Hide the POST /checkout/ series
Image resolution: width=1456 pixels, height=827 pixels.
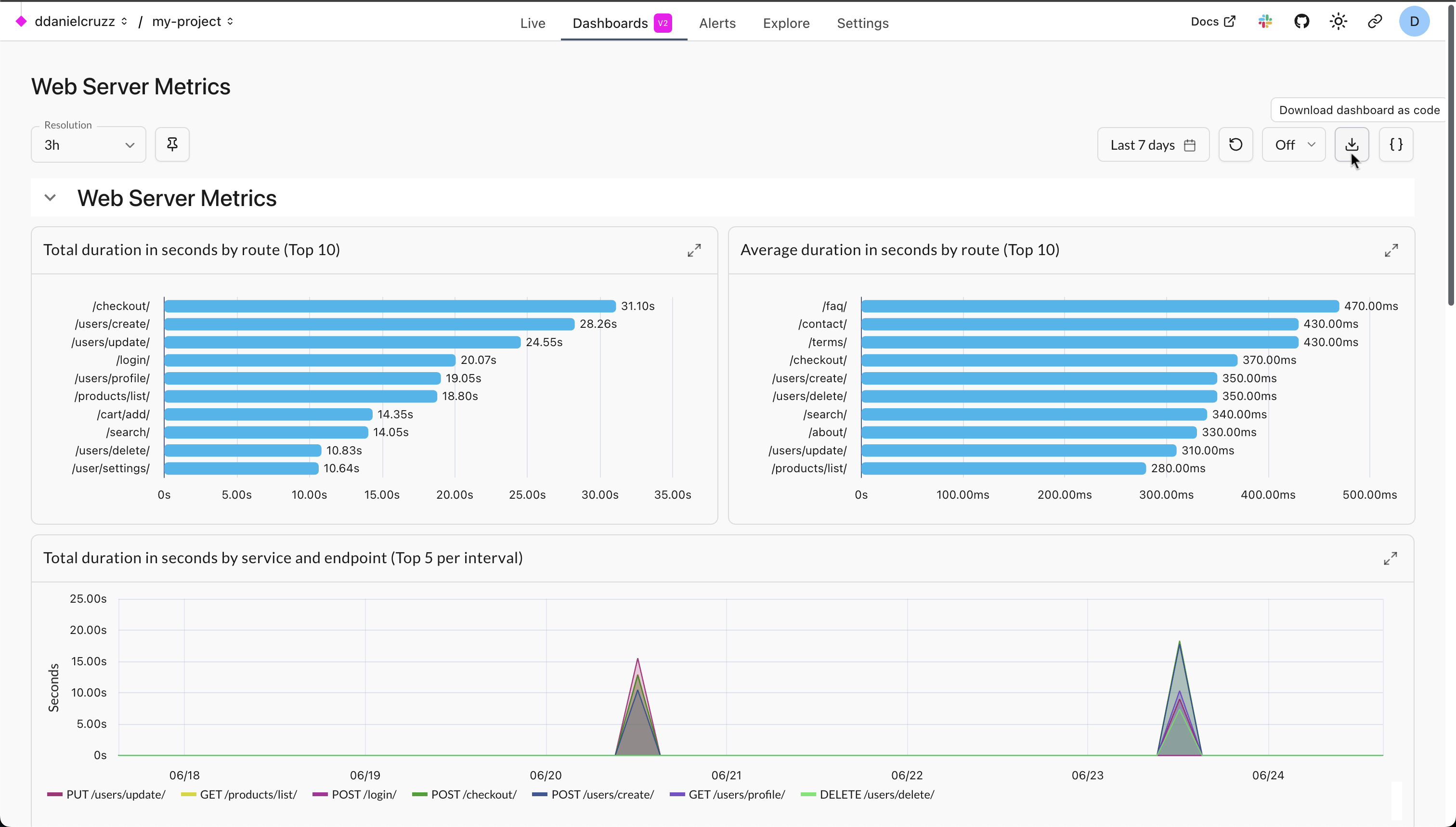[465, 794]
